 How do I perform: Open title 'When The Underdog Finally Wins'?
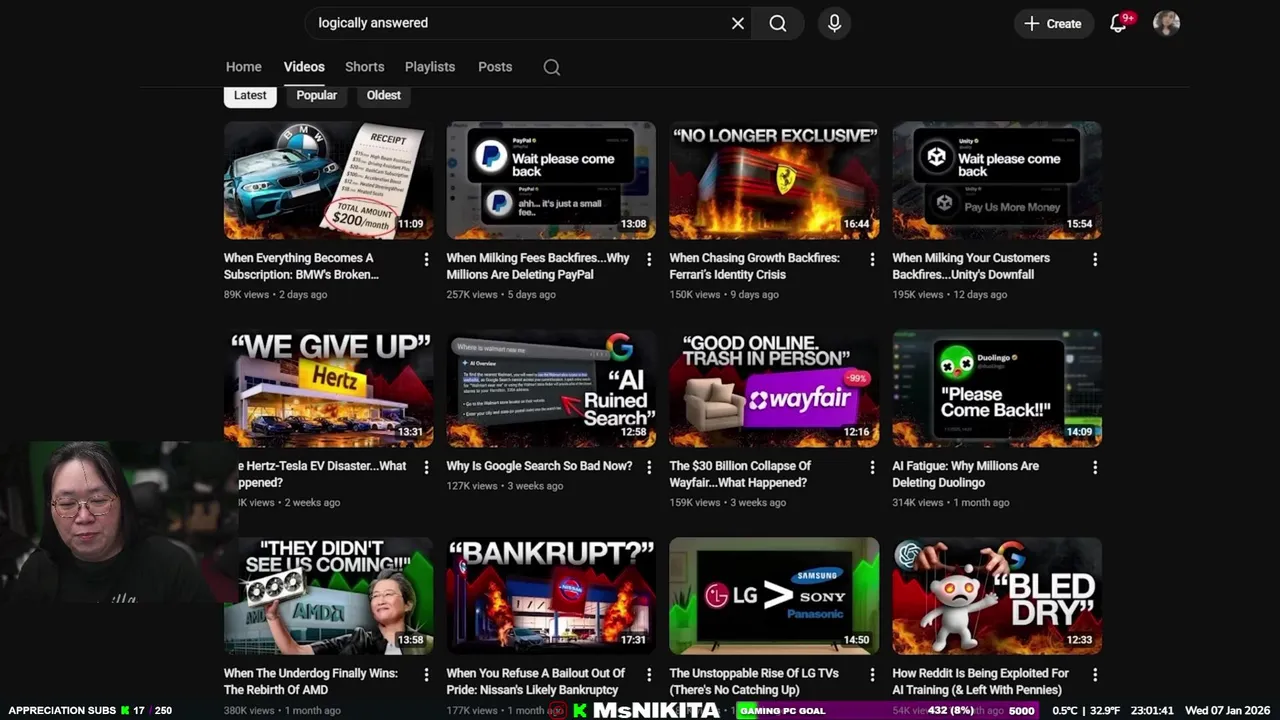pos(311,682)
